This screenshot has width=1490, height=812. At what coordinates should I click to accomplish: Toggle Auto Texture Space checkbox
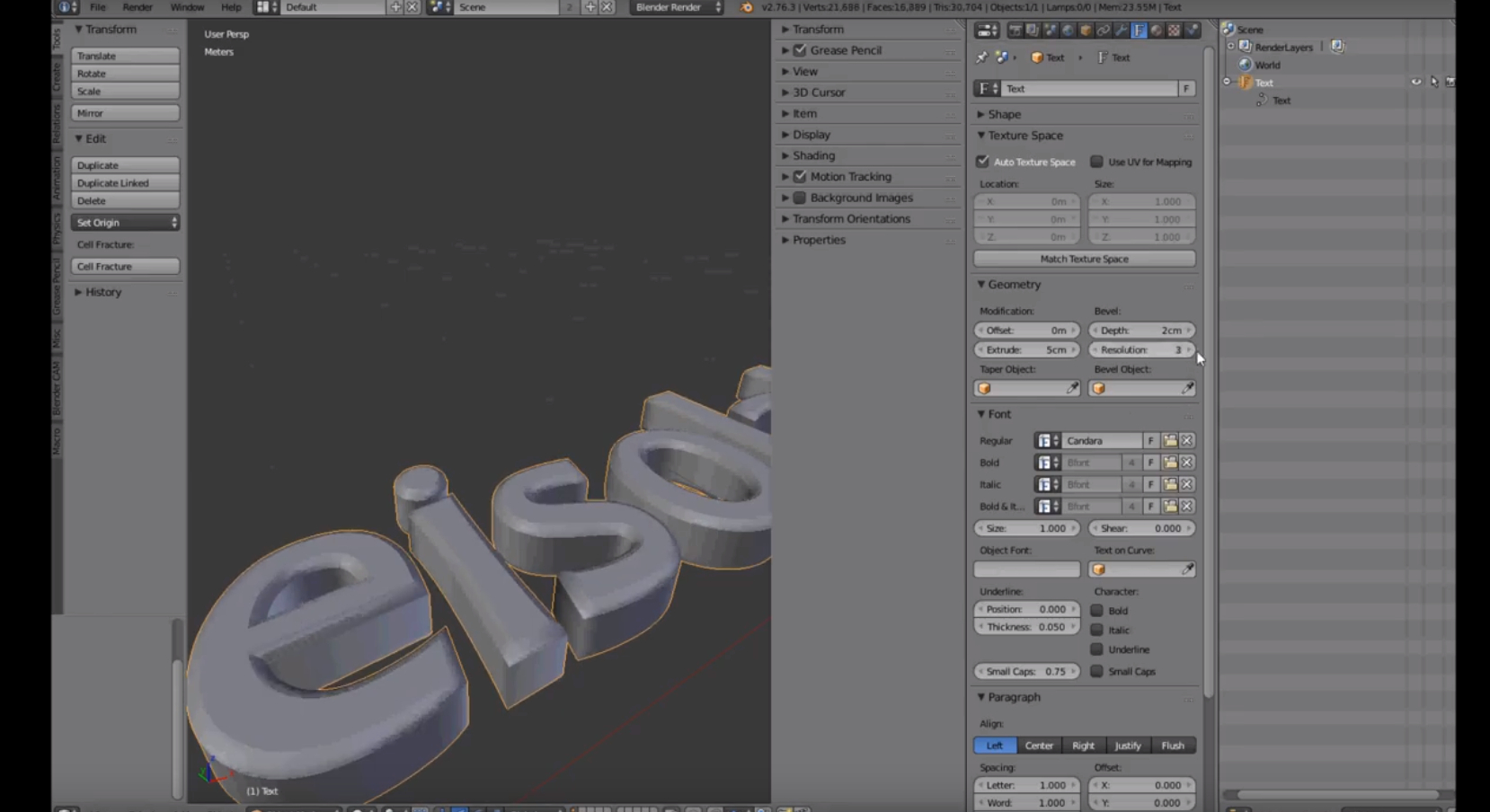pyautogui.click(x=982, y=162)
